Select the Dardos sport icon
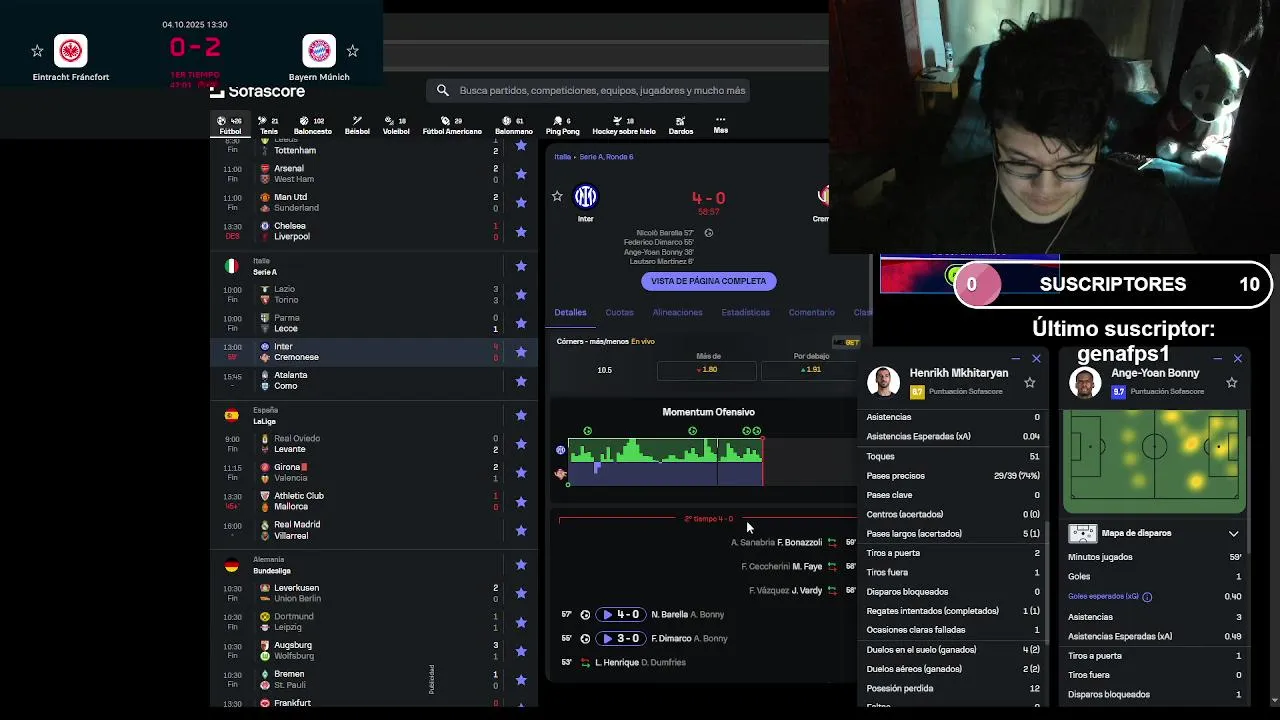Viewport: 1280px width, 720px height. point(681,126)
